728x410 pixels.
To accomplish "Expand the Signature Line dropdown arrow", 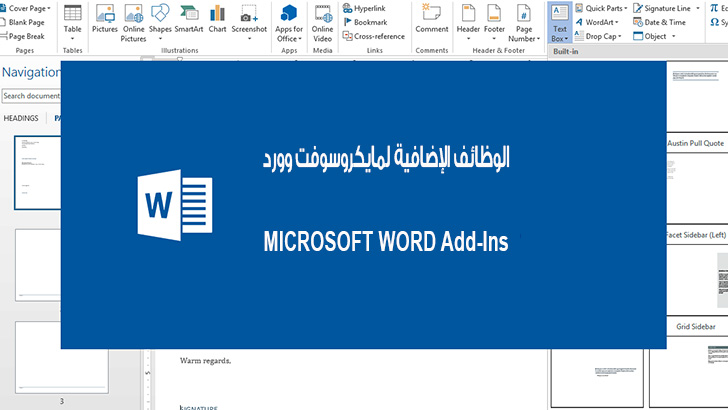I will point(698,8).
